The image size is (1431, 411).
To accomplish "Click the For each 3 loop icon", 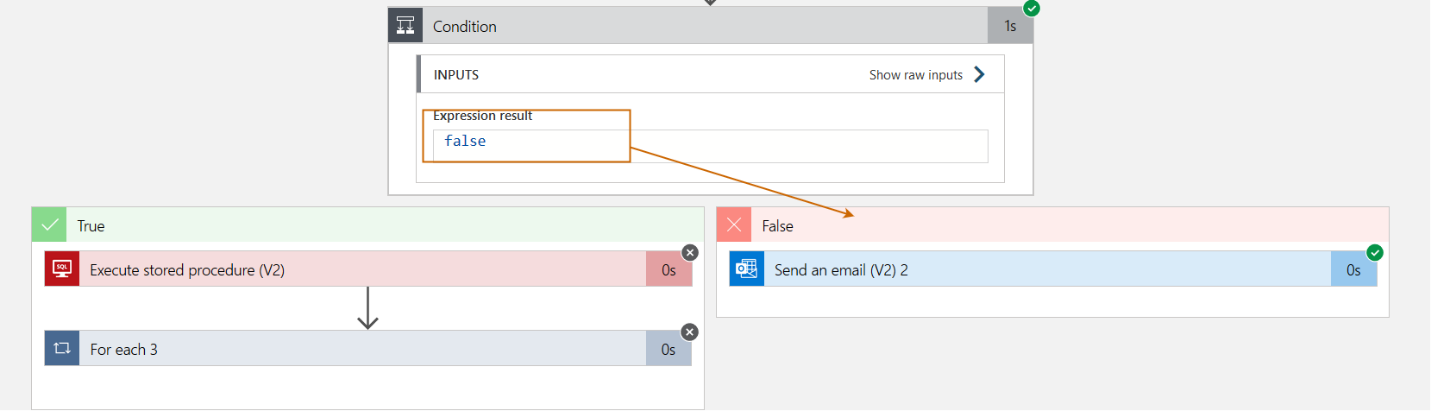I will (62, 349).
